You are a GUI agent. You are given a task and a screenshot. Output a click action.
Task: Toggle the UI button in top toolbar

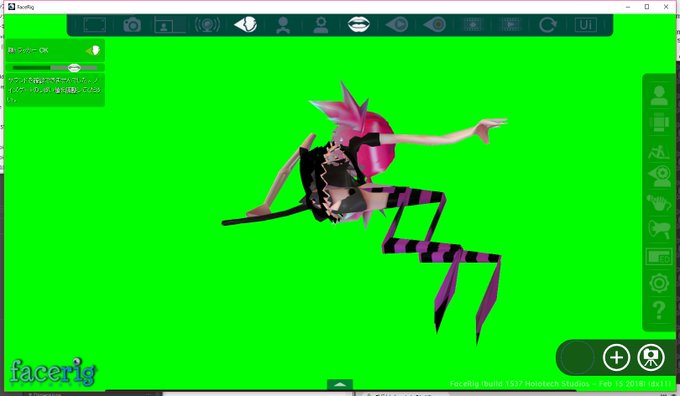[585, 25]
